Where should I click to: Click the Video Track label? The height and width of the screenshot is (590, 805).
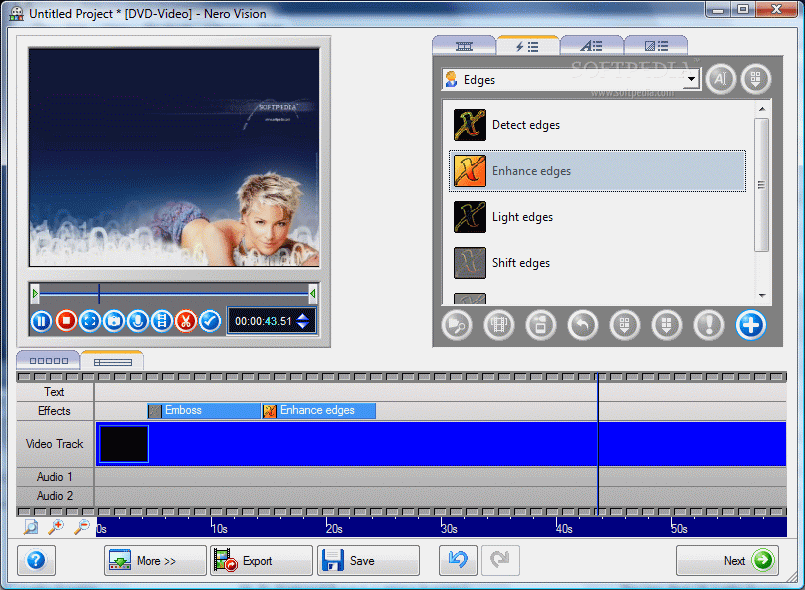(54, 444)
